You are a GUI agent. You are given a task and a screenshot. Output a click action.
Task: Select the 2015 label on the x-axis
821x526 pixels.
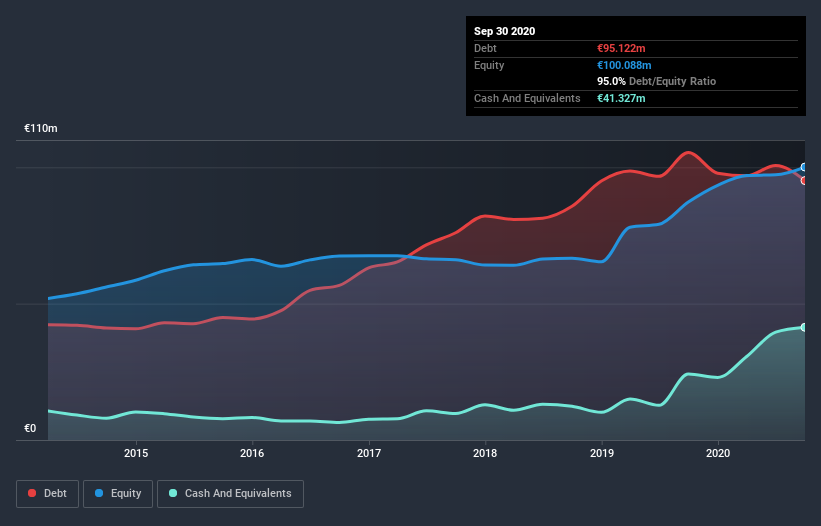(136, 453)
